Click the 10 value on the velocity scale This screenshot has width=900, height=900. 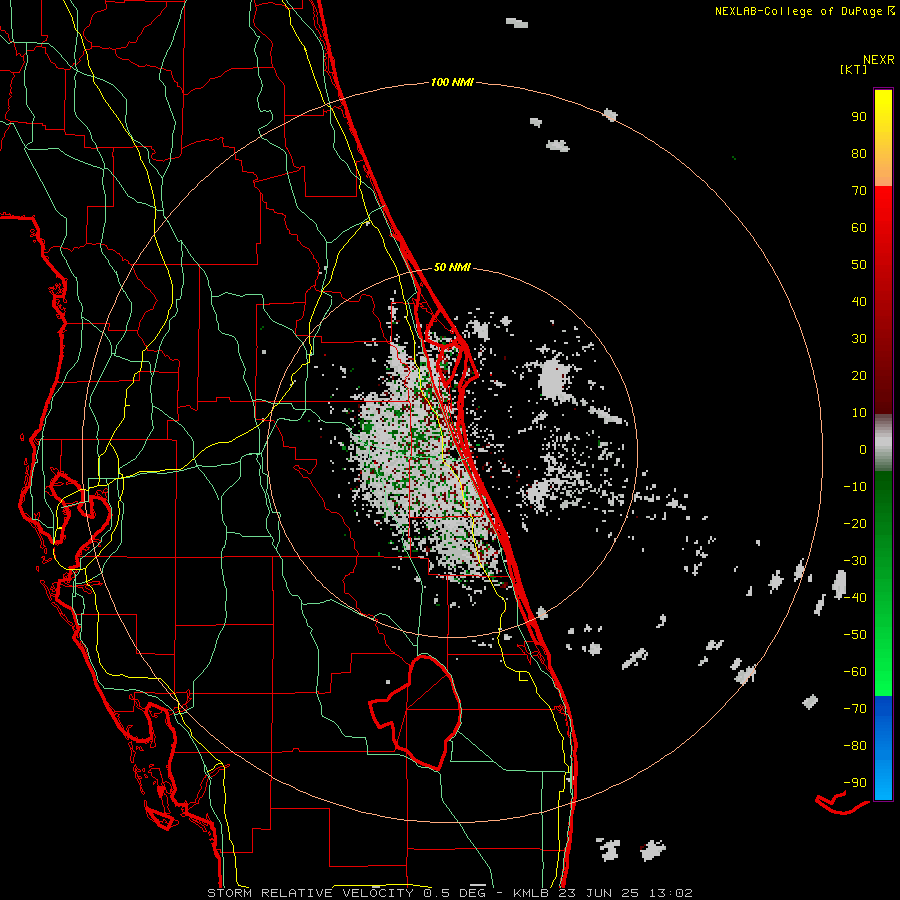click(x=859, y=413)
